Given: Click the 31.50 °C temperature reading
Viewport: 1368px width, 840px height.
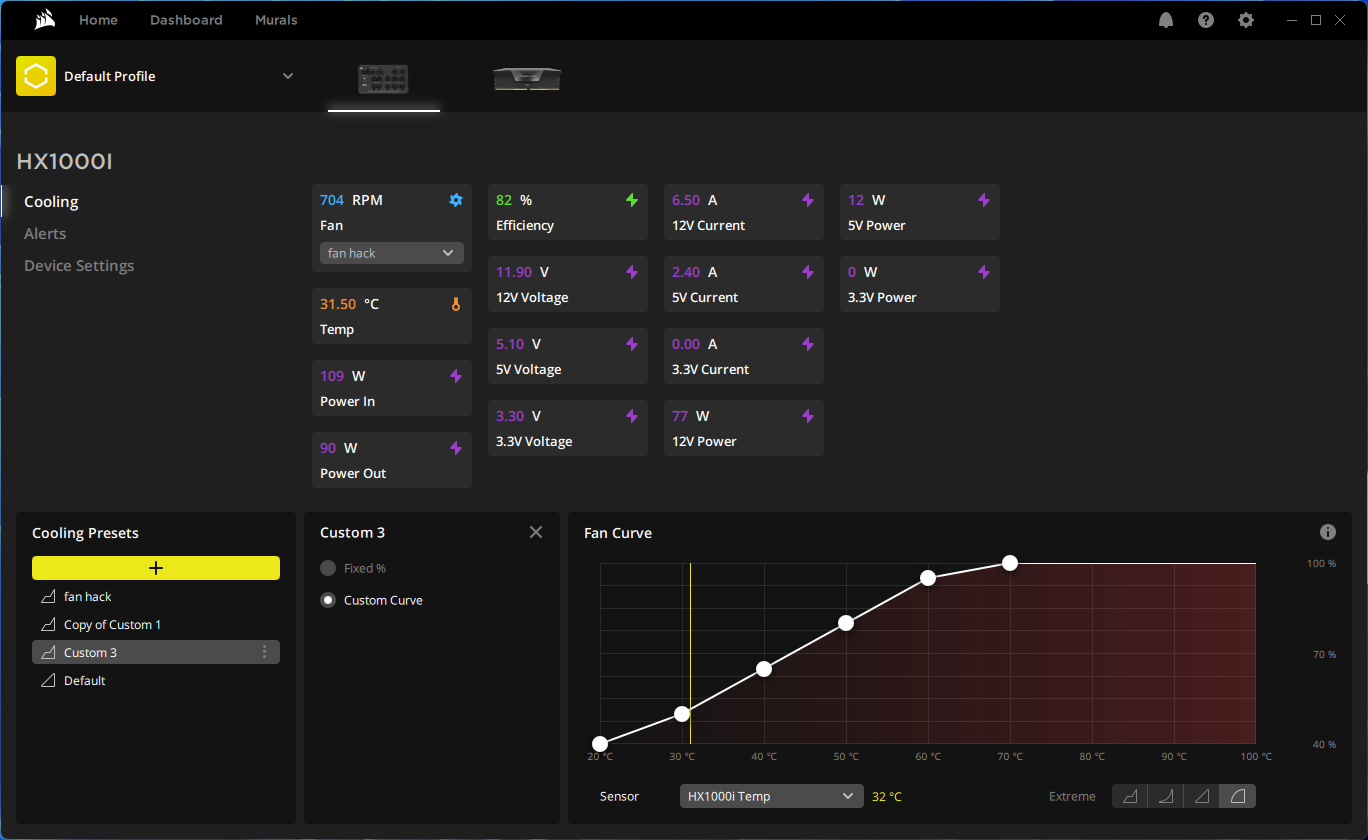Looking at the screenshot, I should coord(349,304).
